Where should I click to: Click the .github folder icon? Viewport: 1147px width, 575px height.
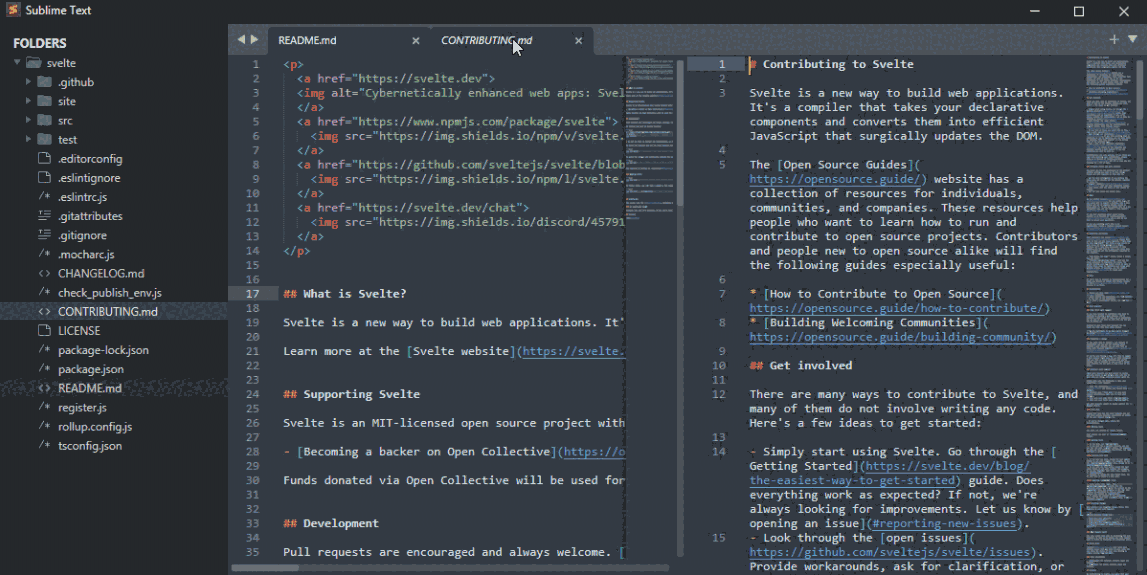(x=45, y=82)
